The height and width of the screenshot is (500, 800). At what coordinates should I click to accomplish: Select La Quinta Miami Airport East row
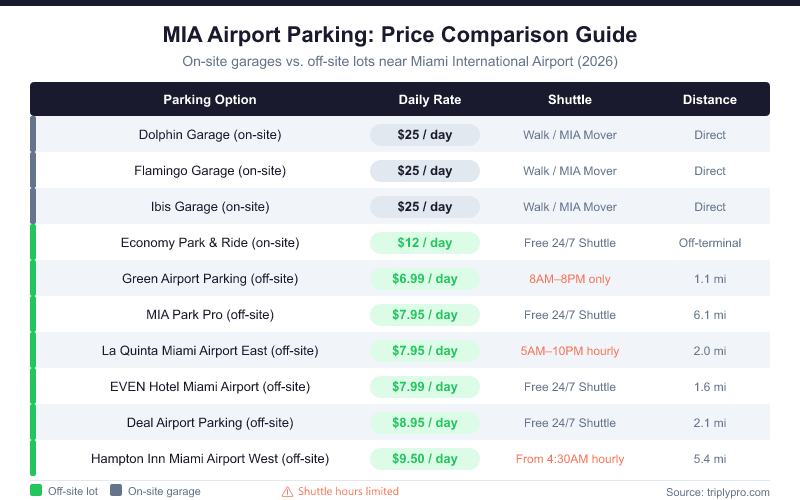[210, 351]
